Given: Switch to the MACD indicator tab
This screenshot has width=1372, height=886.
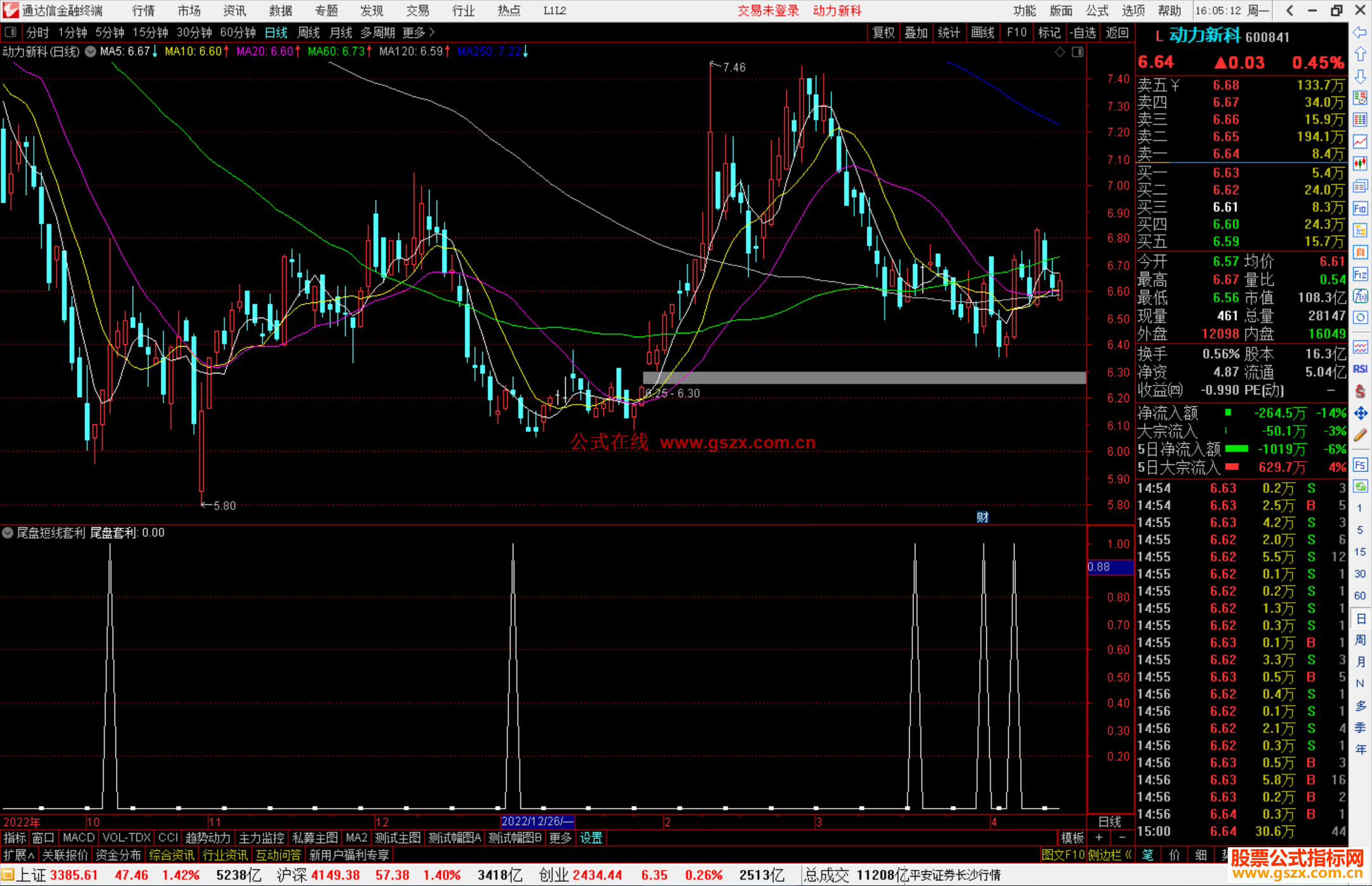Looking at the screenshot, I should coord(78,838).
